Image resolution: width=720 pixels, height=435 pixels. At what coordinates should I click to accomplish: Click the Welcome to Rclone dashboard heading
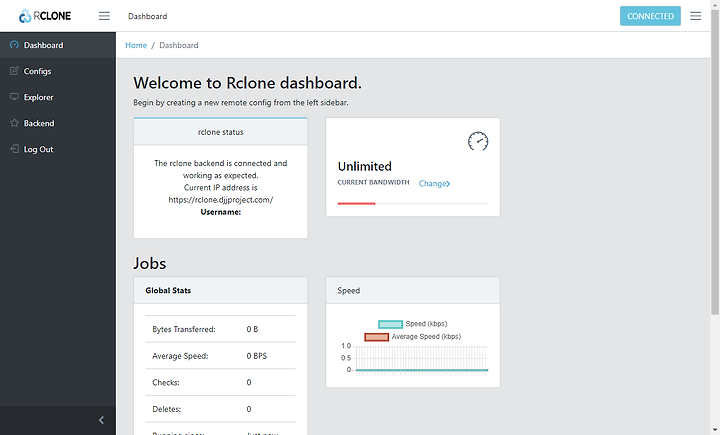point(248,83)
